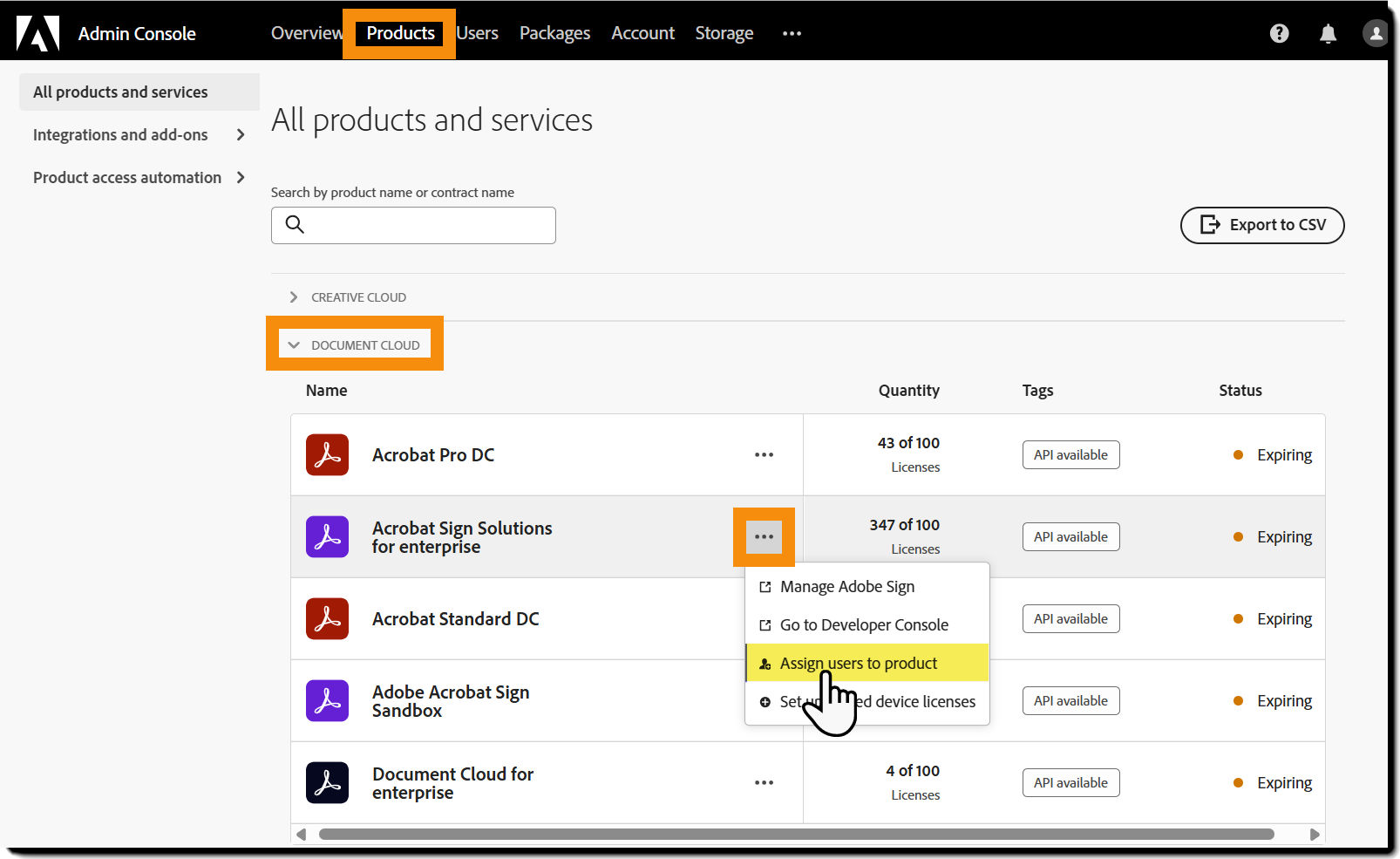The image size is (1400, 859).
Task: Switch to the Packages navigation item
Action: click(554, 33)
